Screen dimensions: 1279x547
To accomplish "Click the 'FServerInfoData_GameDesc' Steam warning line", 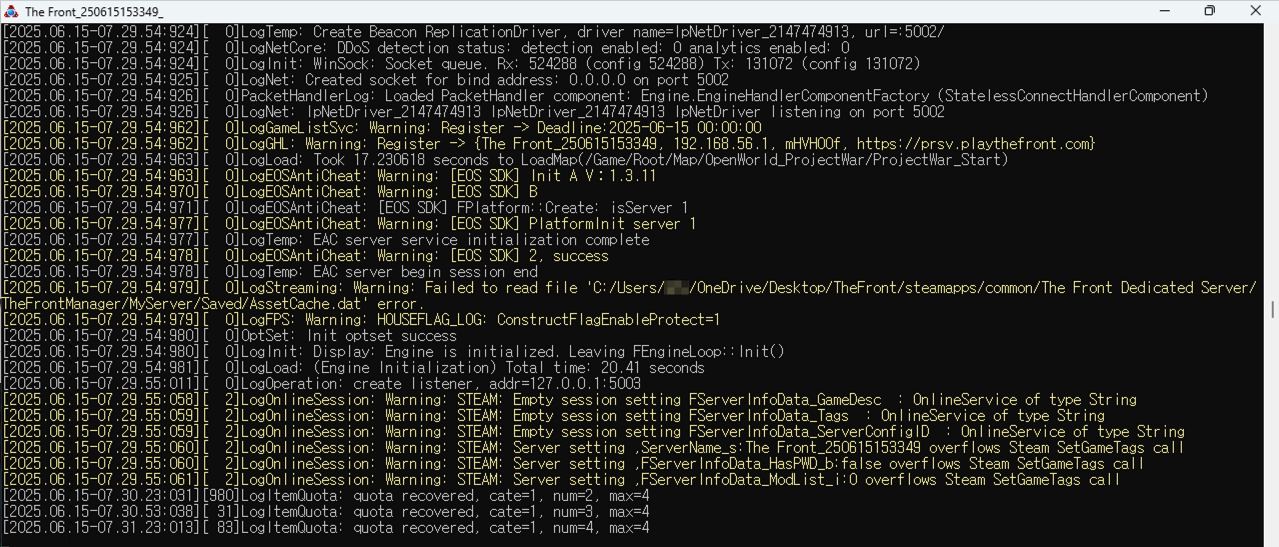I will point(570,400).
